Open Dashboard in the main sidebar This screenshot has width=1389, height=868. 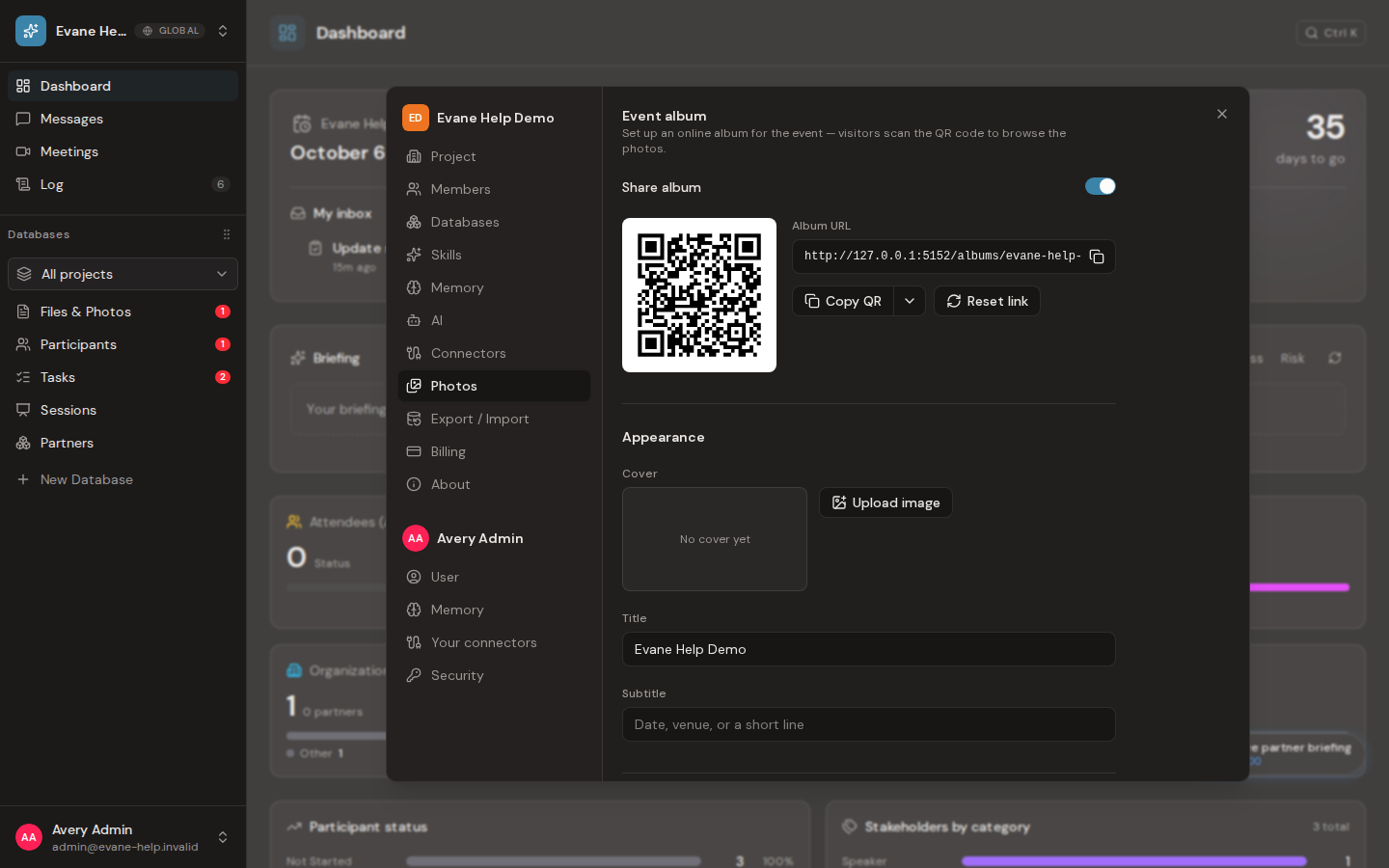[123, 86]
